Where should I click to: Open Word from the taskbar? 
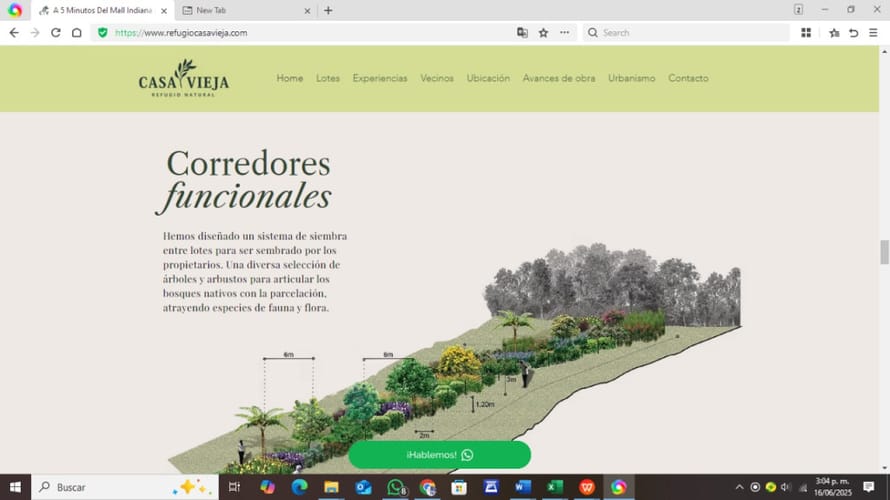point(523,487)
